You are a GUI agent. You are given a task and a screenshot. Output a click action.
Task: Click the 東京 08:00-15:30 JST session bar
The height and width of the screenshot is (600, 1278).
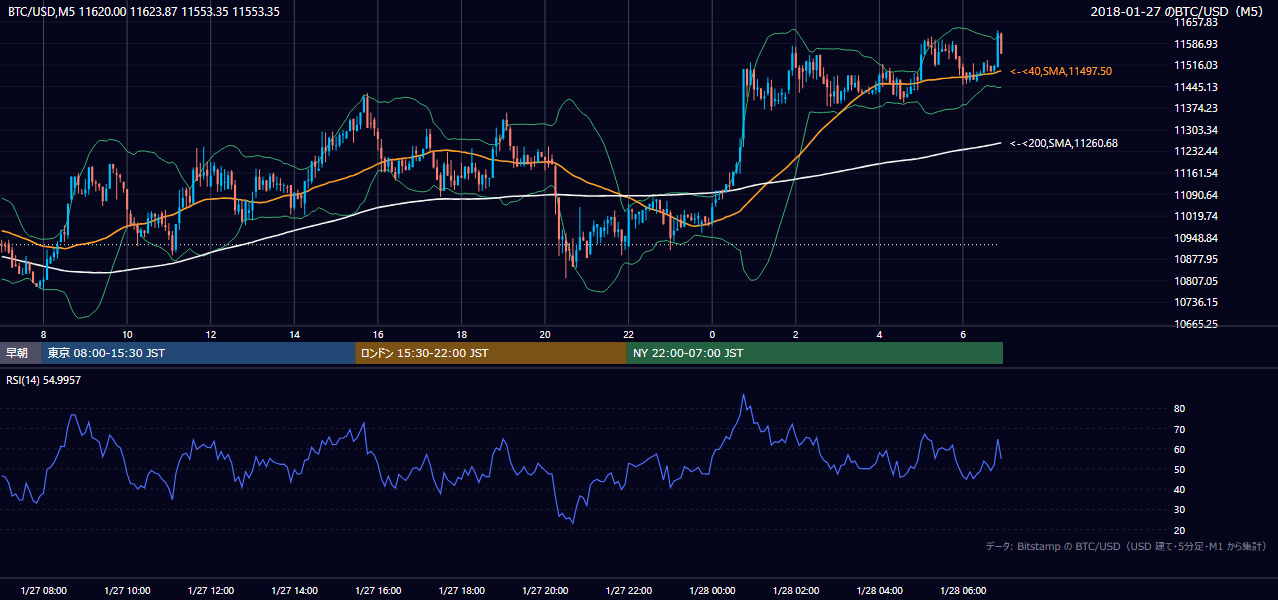click(199, 353)
